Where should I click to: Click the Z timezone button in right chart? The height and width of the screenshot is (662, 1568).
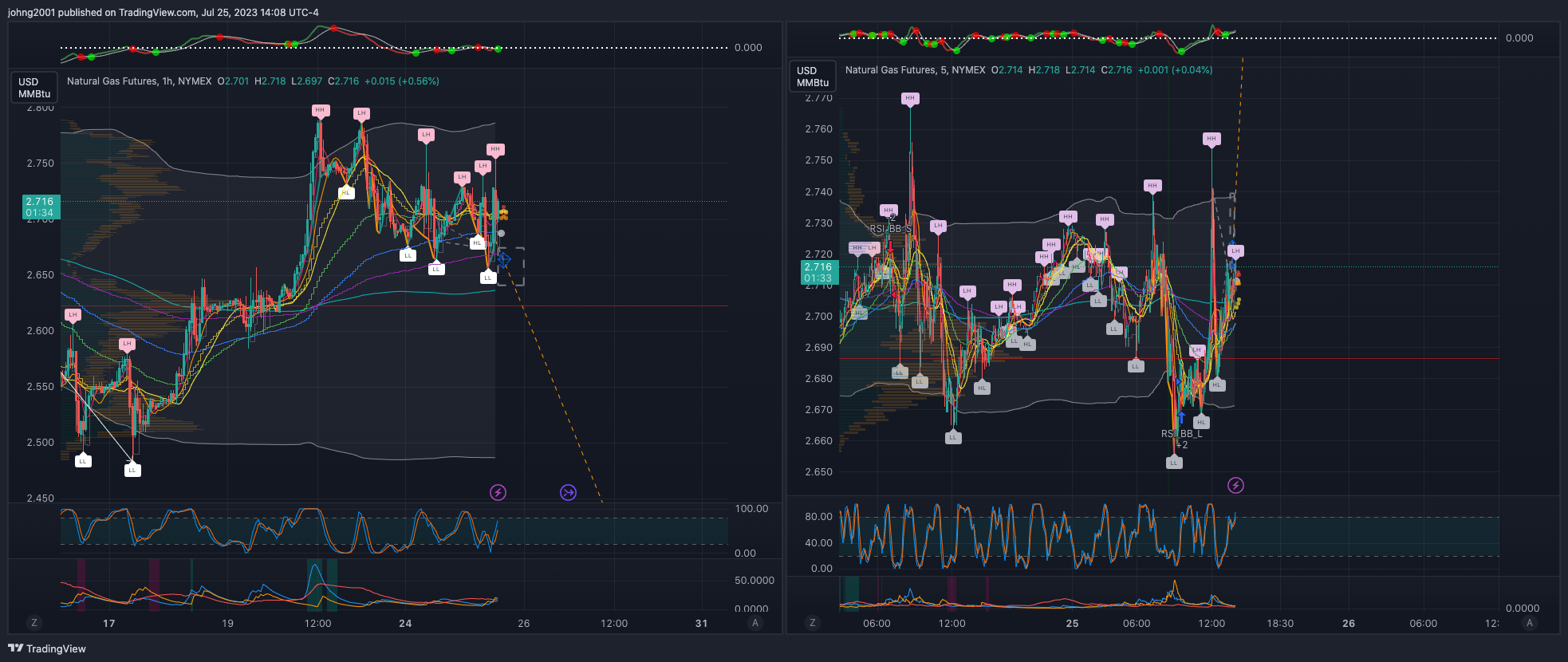(x=812, y=623)
